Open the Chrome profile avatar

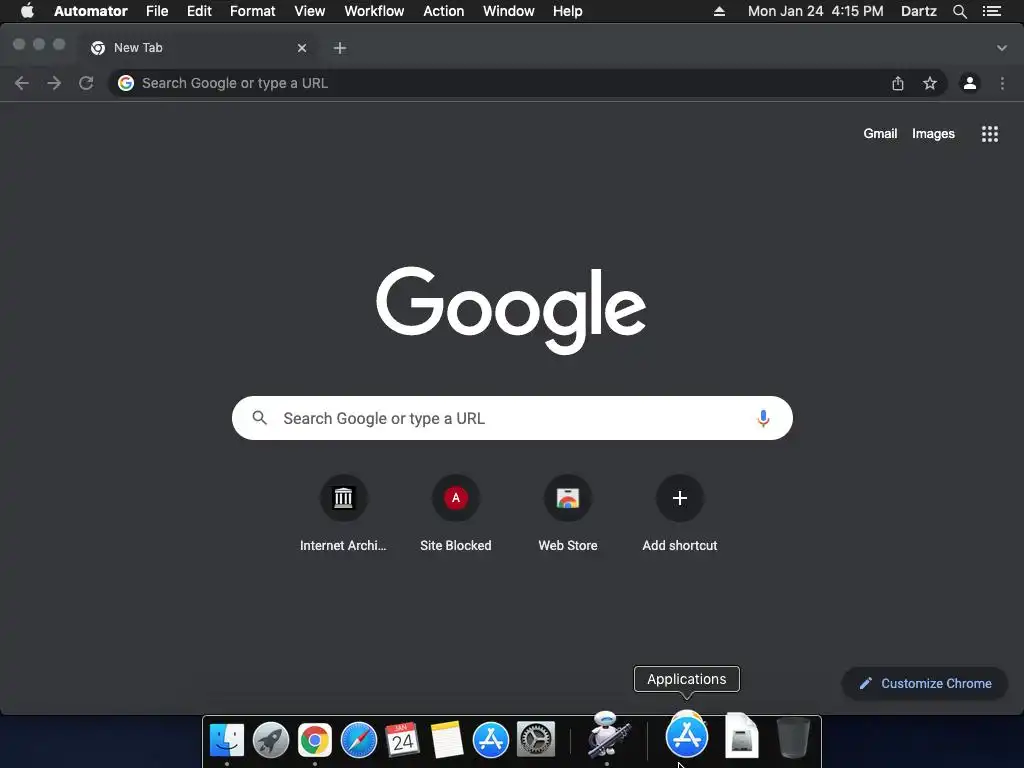(970, 83)
